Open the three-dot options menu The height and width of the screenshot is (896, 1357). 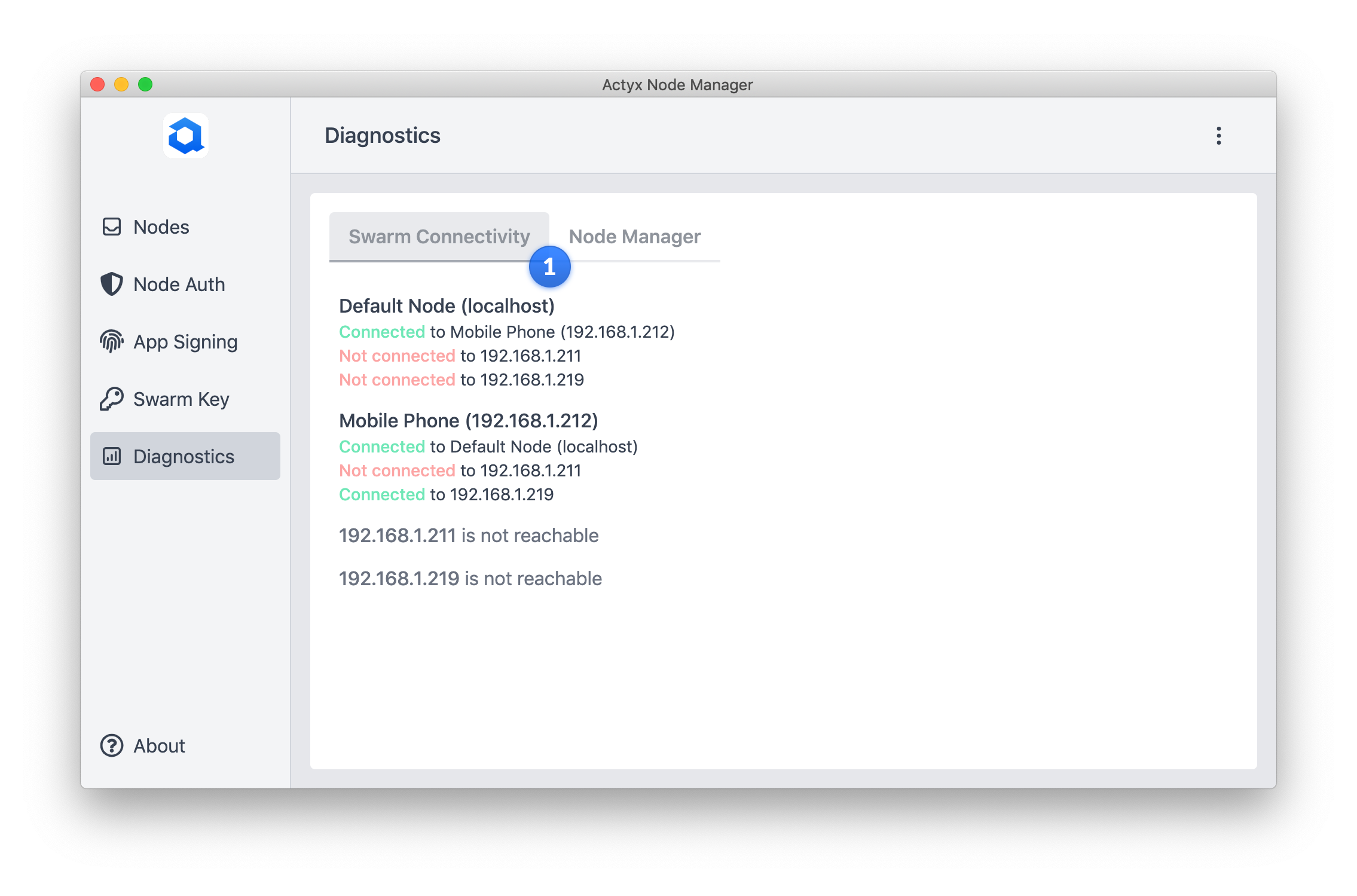[x=1218, y=136]
